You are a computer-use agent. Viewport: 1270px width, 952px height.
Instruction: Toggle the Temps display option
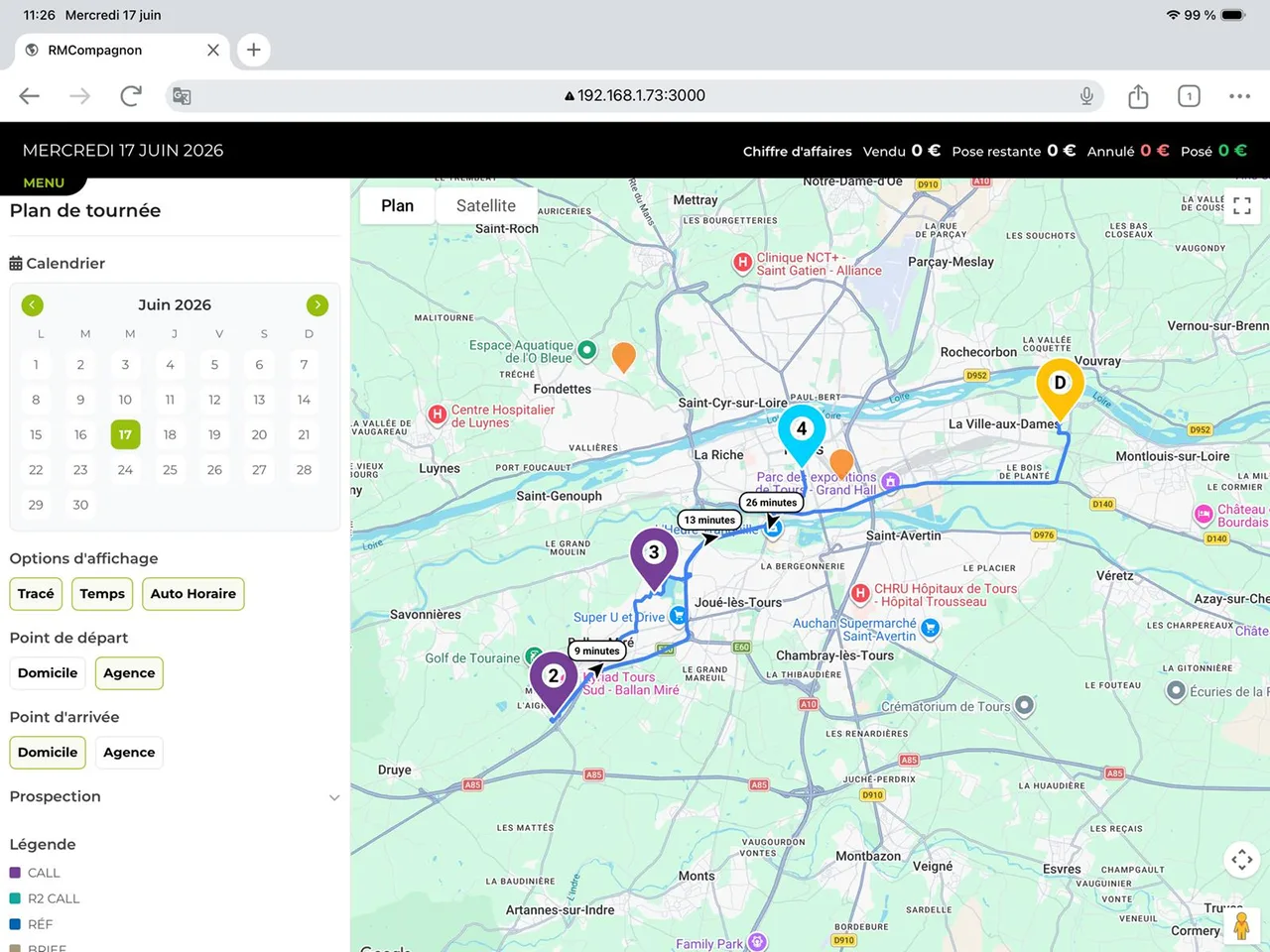coord(102,594)
